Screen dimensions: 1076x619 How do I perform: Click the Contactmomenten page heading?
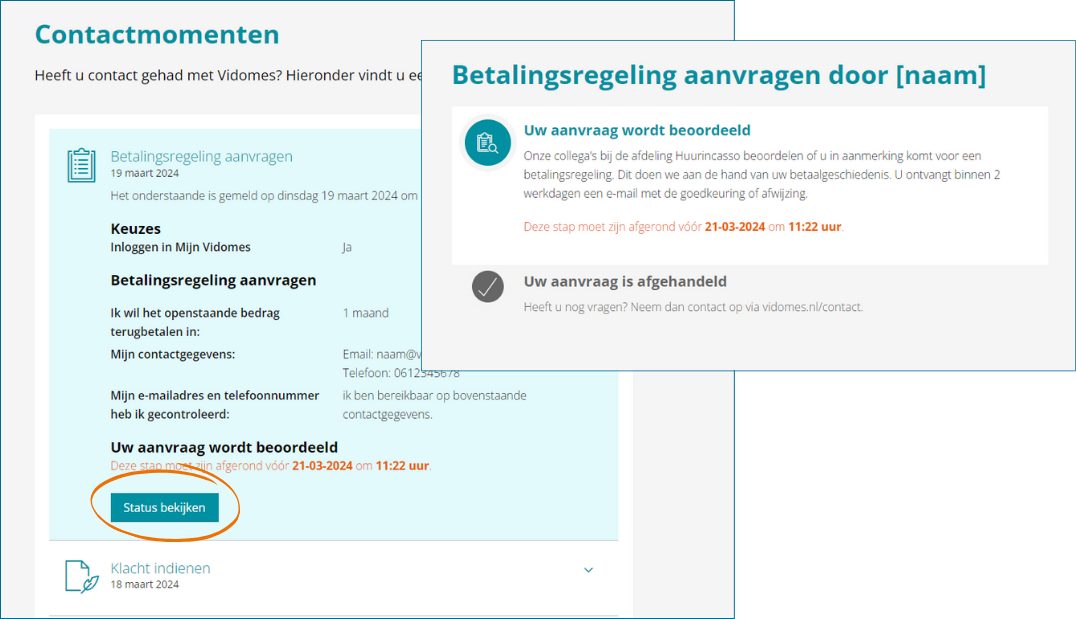click(157, 34)
